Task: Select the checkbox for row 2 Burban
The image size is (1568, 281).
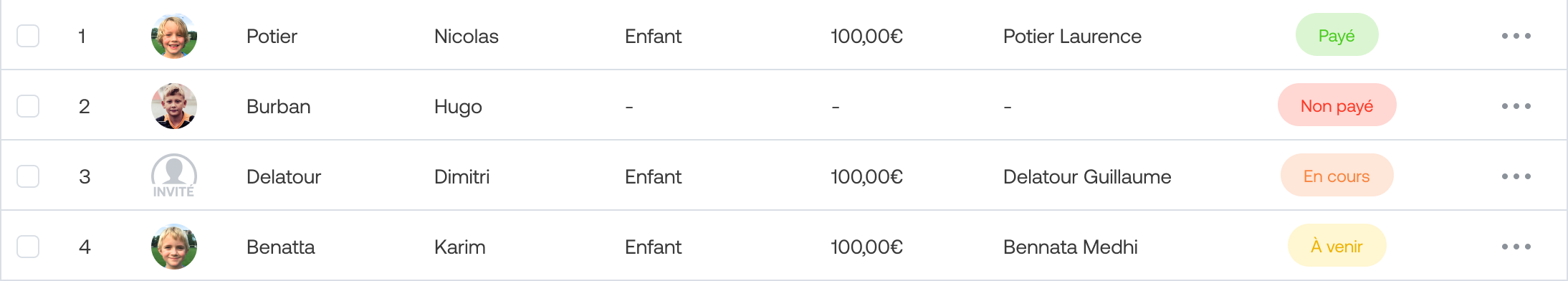Action: coord(28,106)
